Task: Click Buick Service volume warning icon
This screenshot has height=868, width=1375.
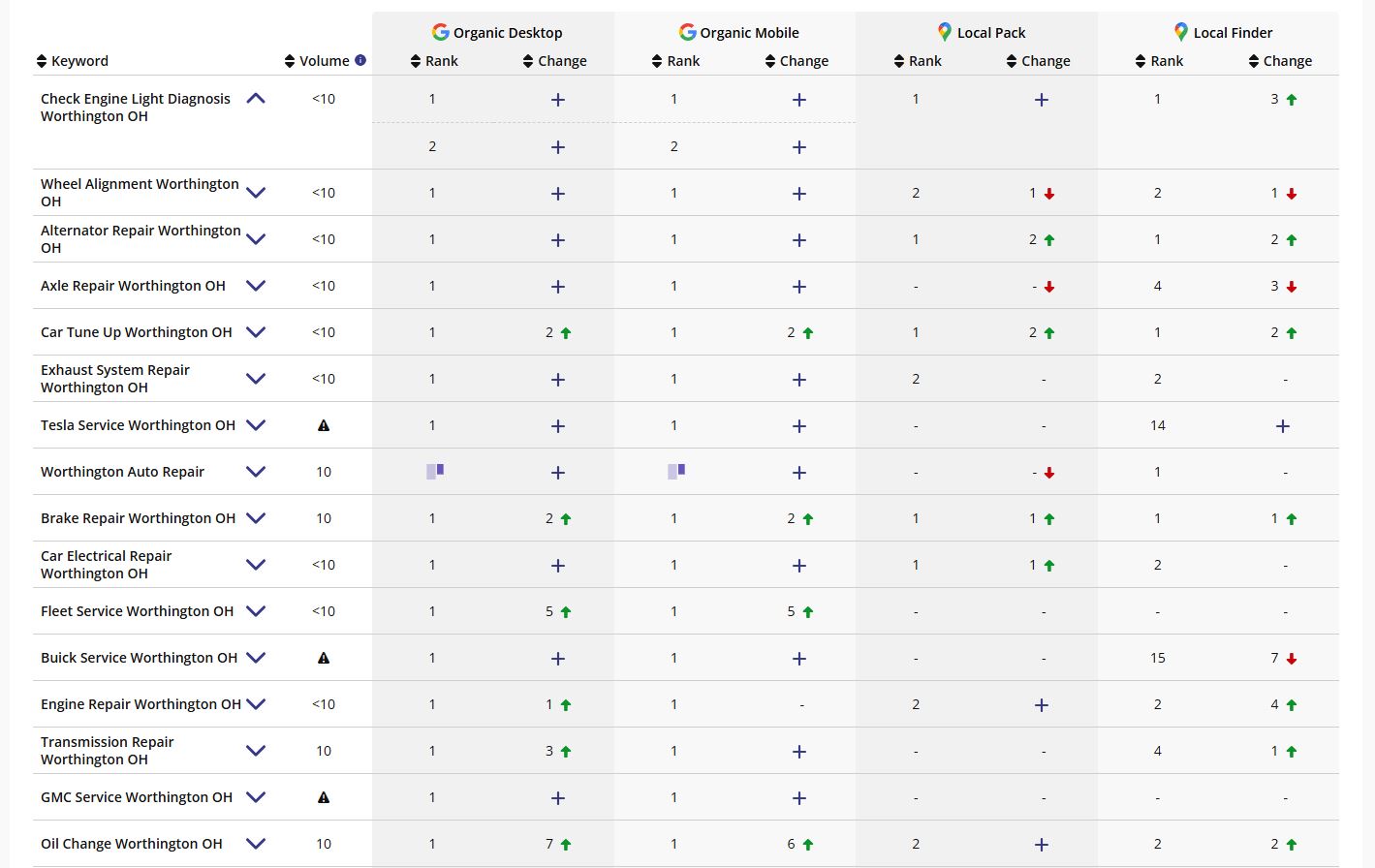Action: tap(324, 658)
